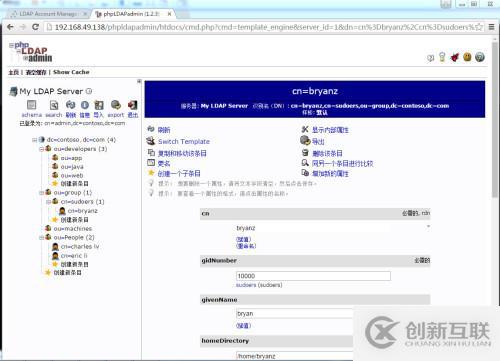Open the help globe icon in header
Image resolution: width=500 pixels, height=361 pixels.
tap(480, 57)
